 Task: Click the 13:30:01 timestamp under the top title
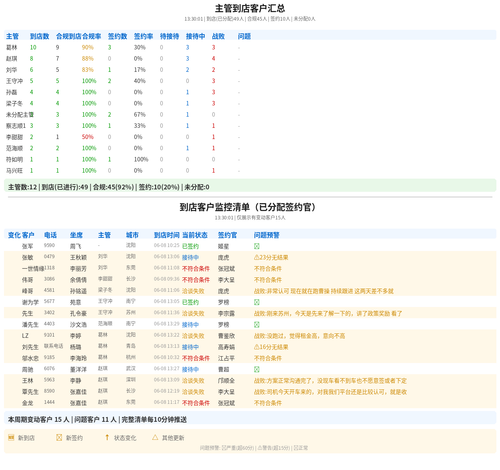(x=194, y=19)
